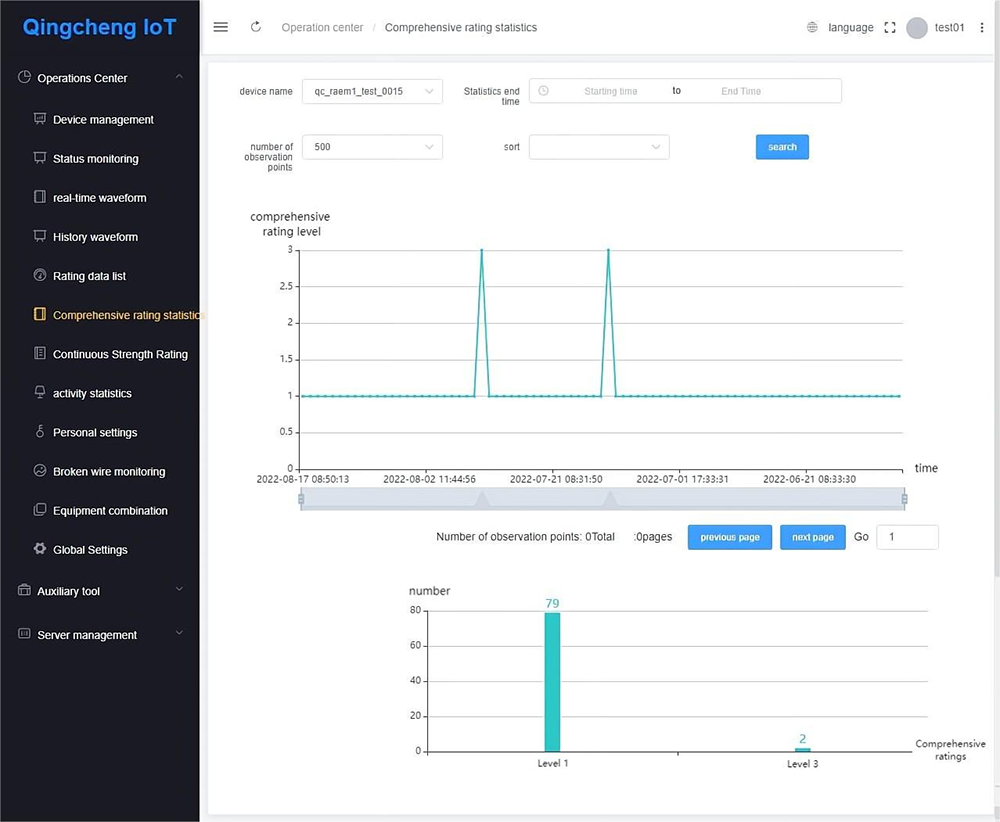
Task: Click the next page button
Action: [812, 537]
